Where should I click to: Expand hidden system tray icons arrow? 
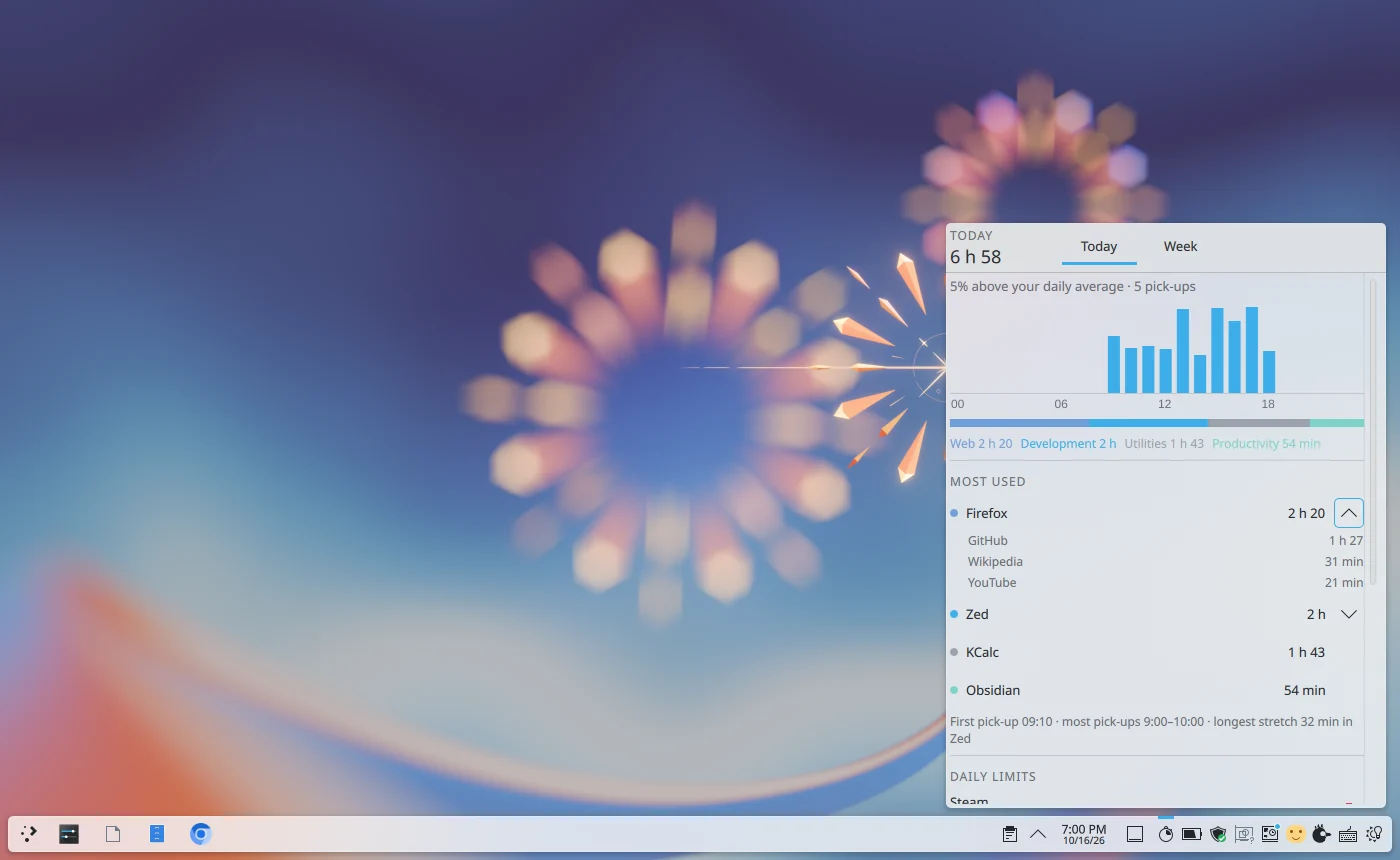click(x=1038, y=834)
